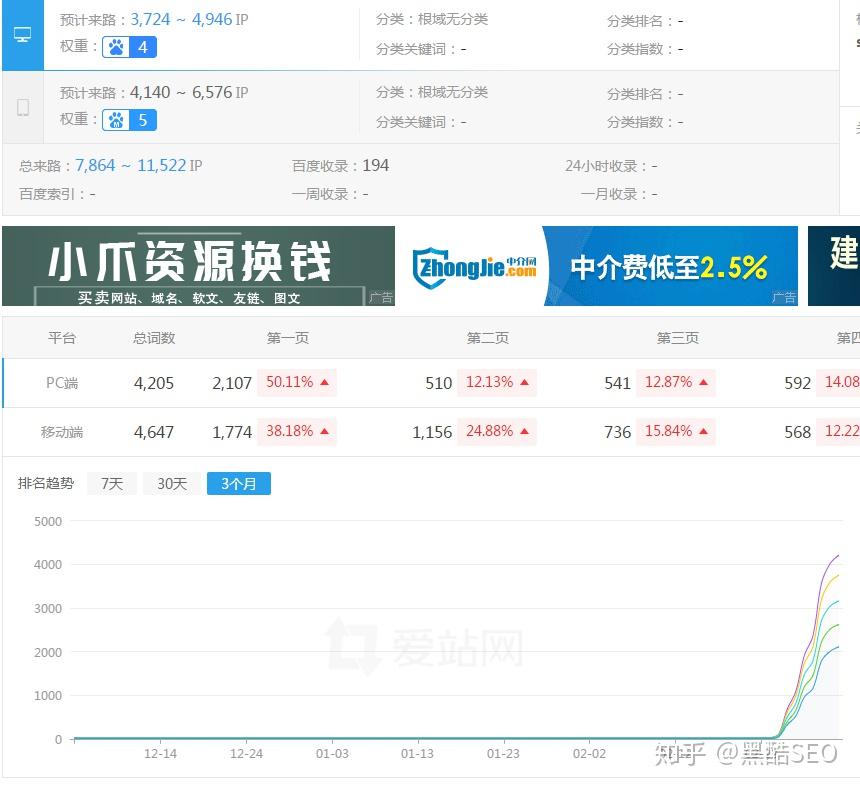Image resolution: width=860 pixels, height=788 pixels.
Task: Click the 第三页 column header
Action: tap(678, 338)
